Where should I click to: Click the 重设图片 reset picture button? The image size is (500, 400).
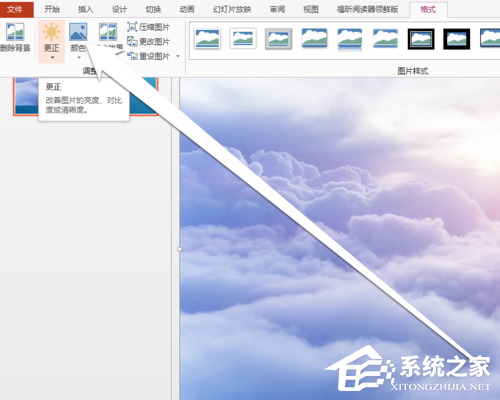click(149, 56)
